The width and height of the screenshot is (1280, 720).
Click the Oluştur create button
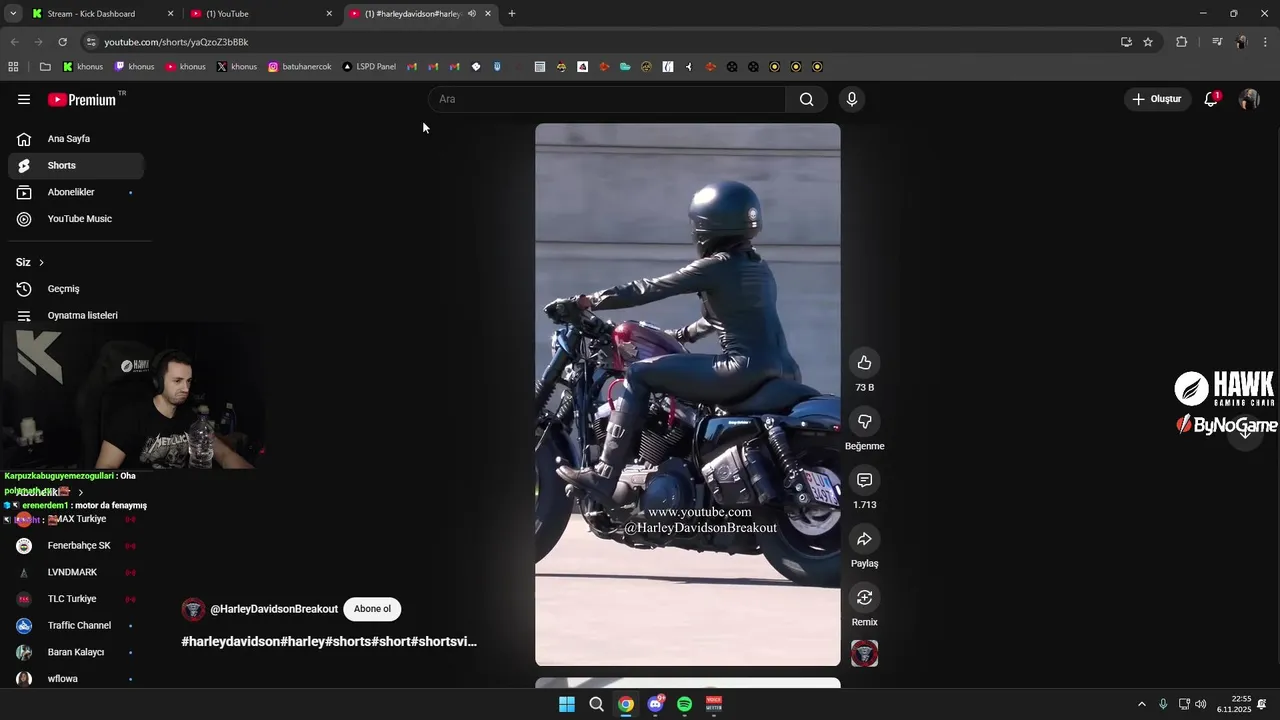click(x=1156, y=99)
